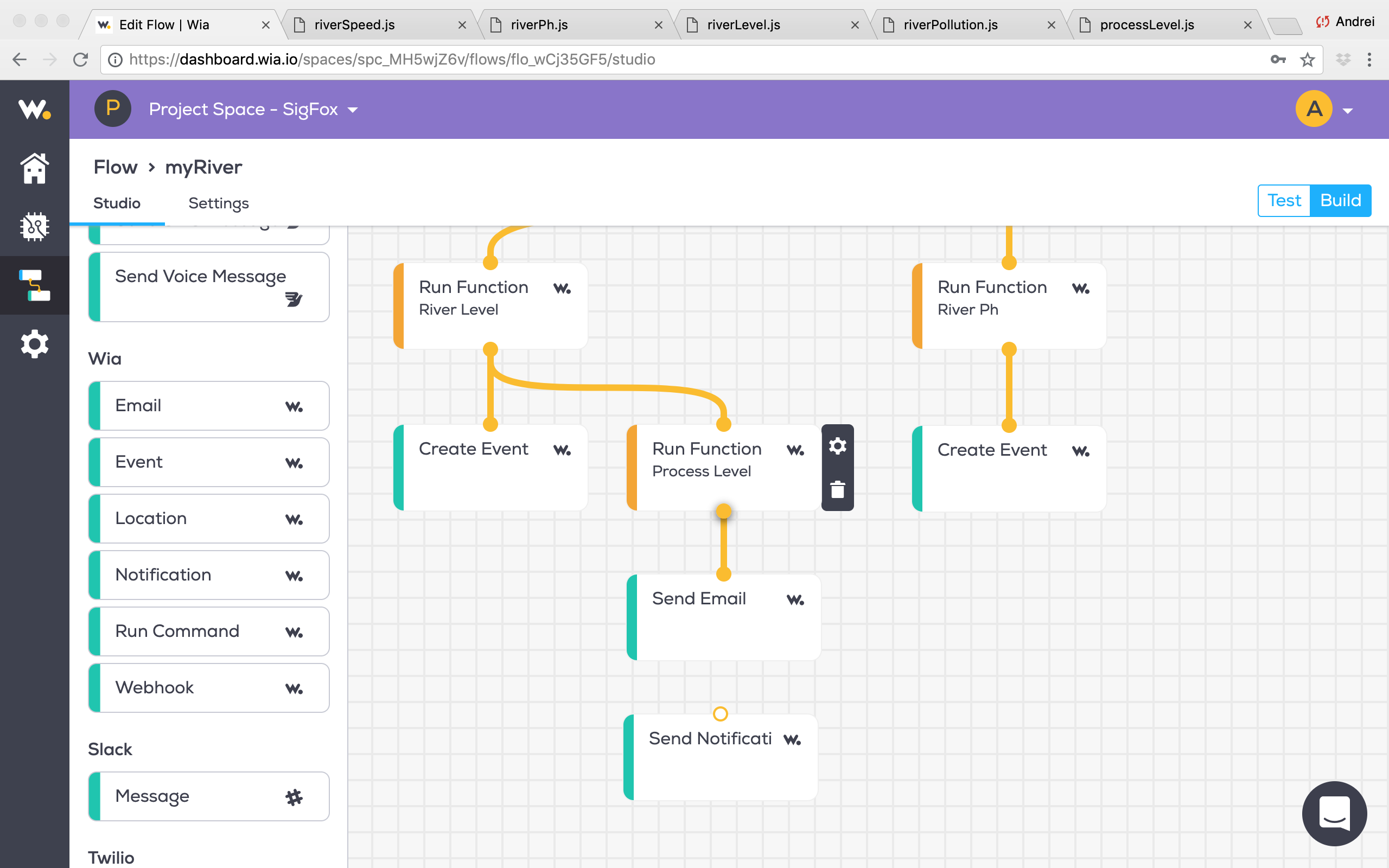Screen dimensions: 1389x868
Task: Open the chat support bubble
Action: tap(1334, 813)
